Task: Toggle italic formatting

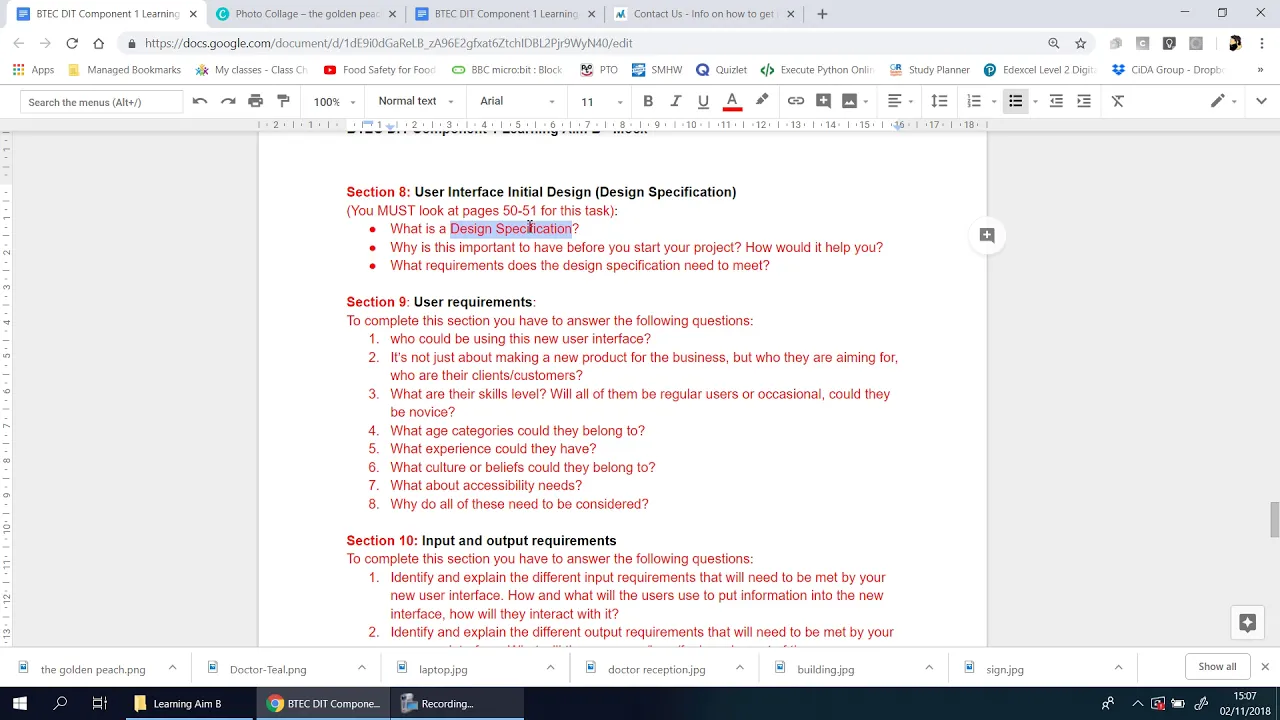Action: (676, 101)
